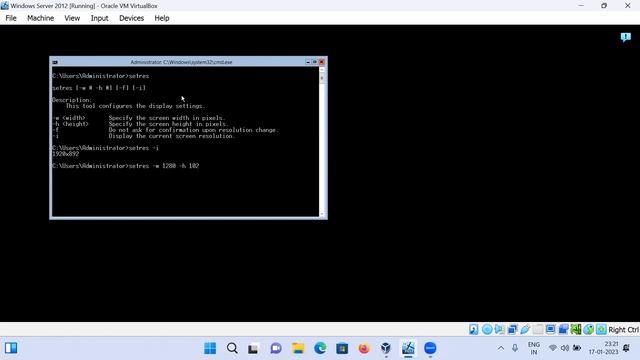
Task: Click the 'setres [-w # -h #]' usage line
Action: tap(99, 88)
